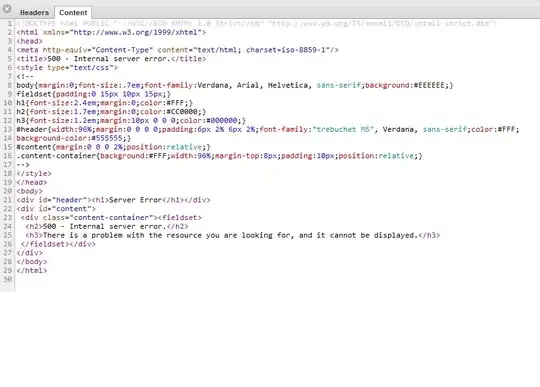
Task: Click line number 30 in the gutter
Action: tap(8, 279)
